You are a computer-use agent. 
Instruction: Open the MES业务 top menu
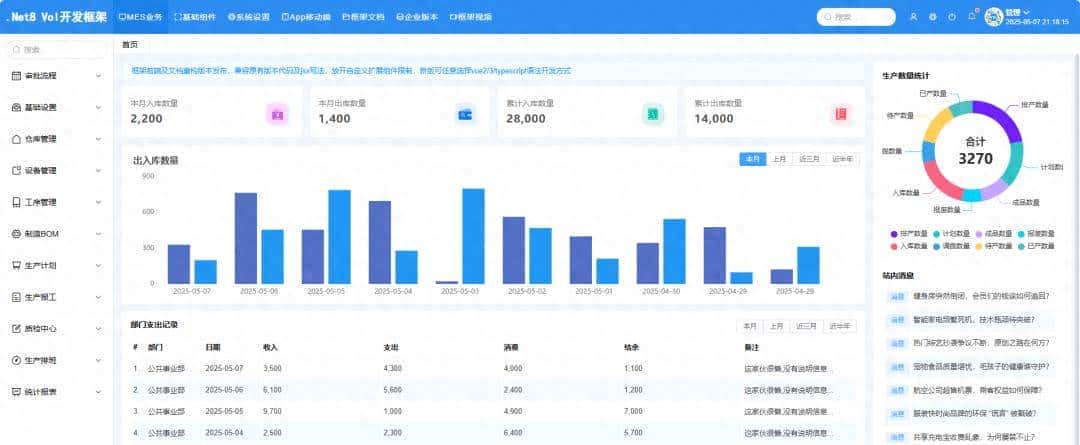pyautogui.click(x=140, y=17)
